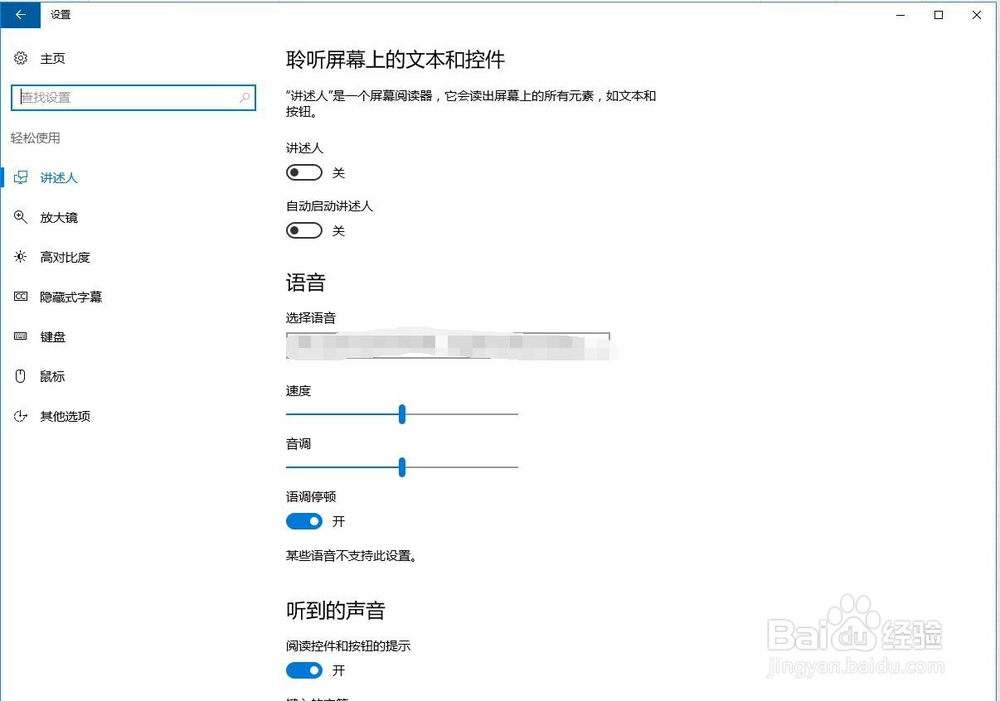Click the 讲述人 narrator sidebar icon
This screenshot has height=701, width=1000.
coord(20,177)
